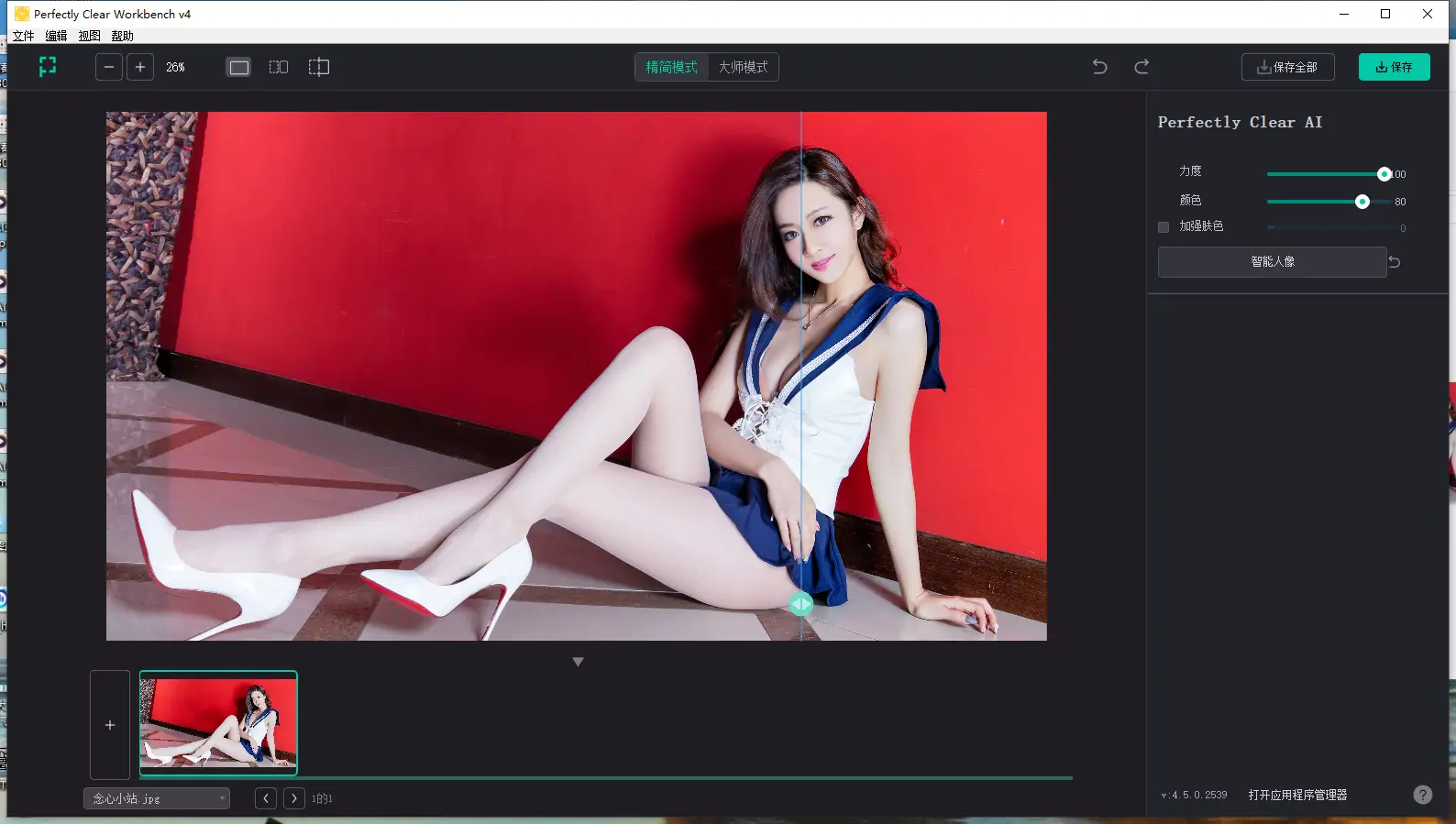Click the Perfectly Clear logo icon

48,67
